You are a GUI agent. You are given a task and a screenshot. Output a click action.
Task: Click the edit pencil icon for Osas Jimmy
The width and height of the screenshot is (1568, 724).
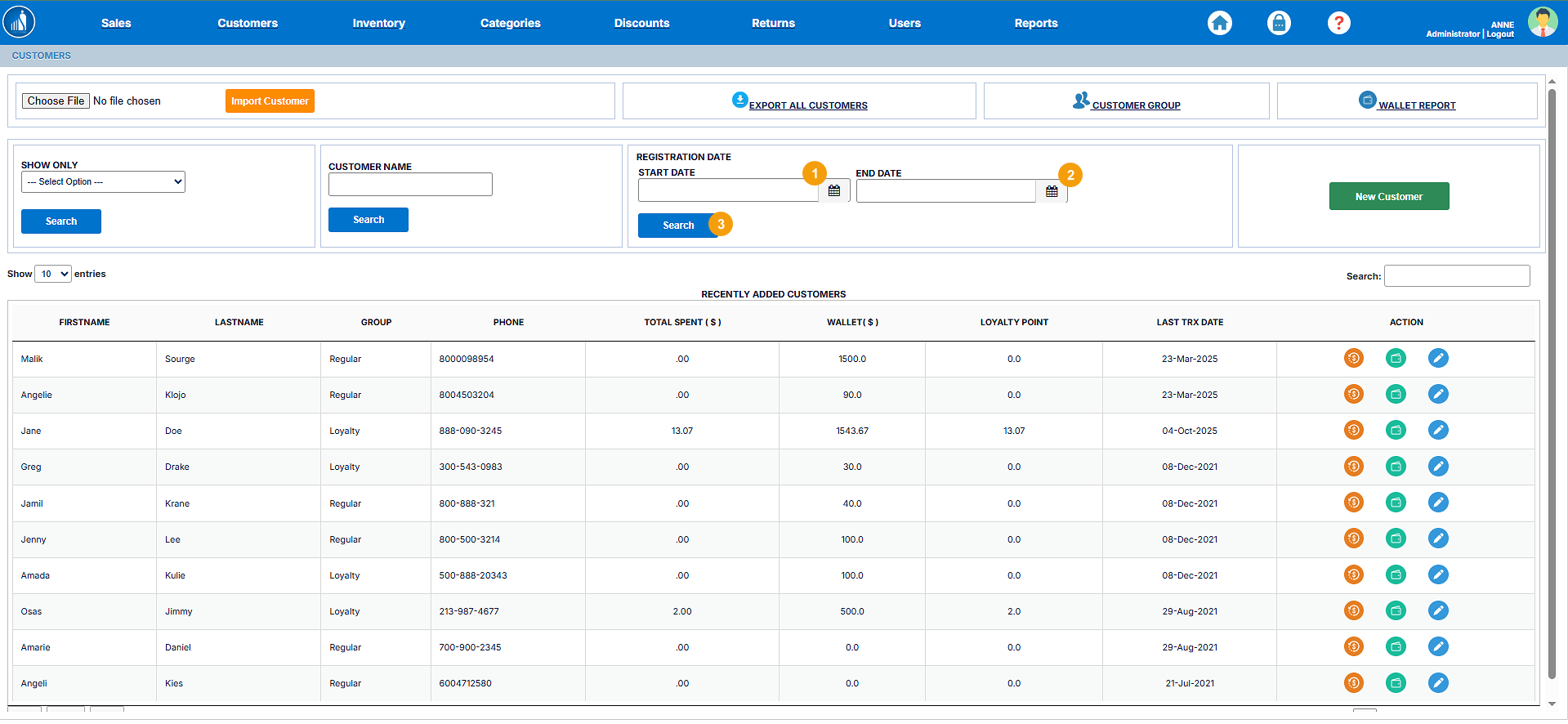1438,610
